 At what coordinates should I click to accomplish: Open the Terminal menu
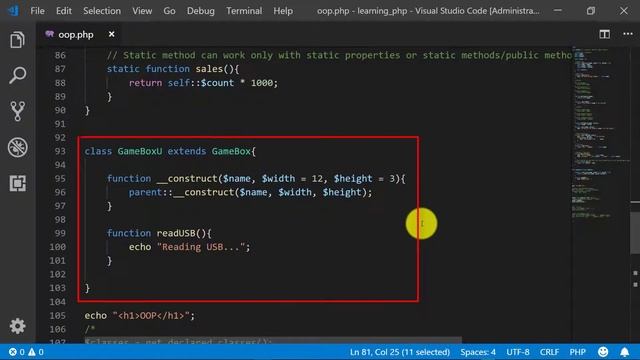coord(244,11)
